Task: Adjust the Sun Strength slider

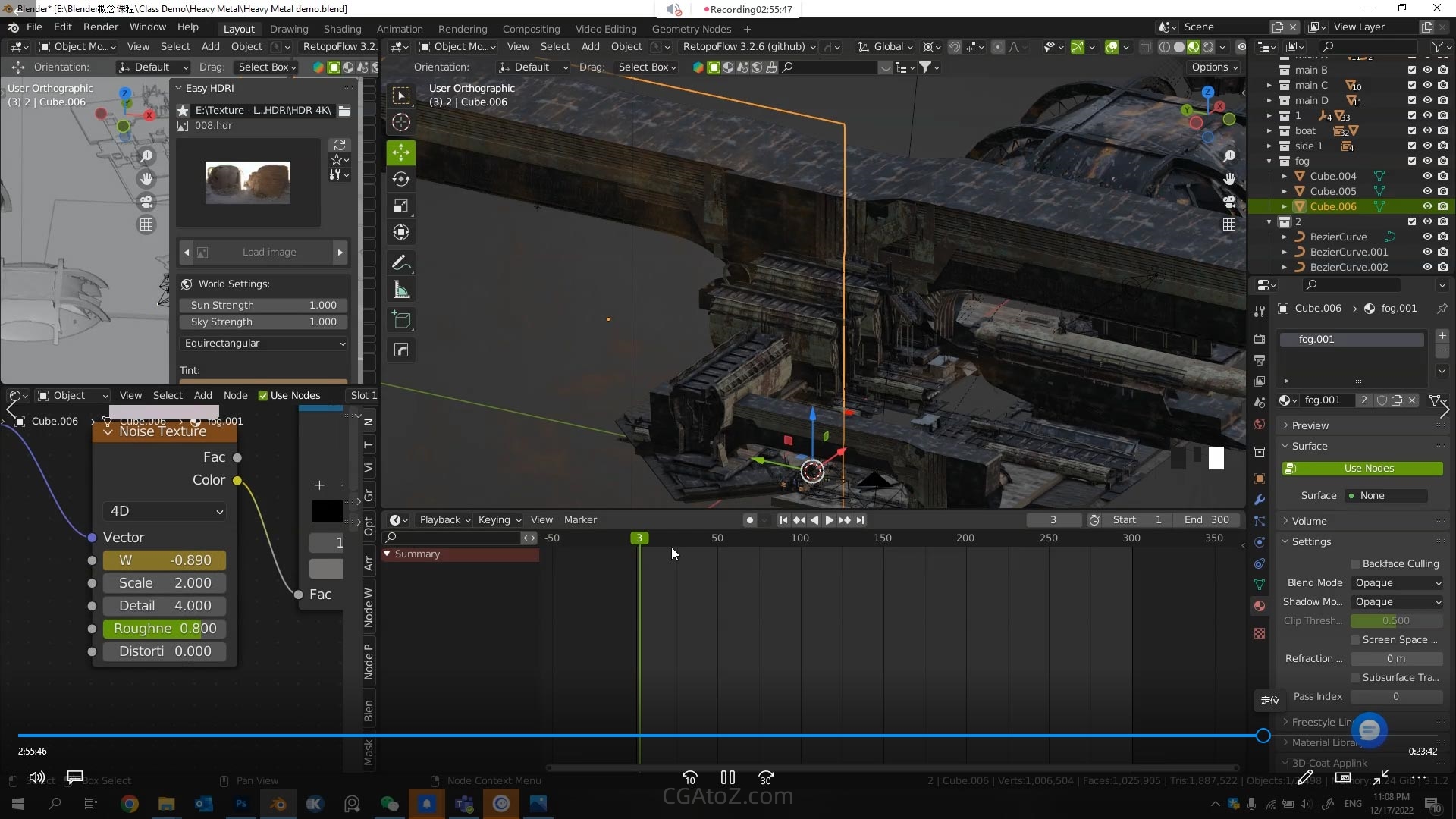Action: (x=263, y=305)
